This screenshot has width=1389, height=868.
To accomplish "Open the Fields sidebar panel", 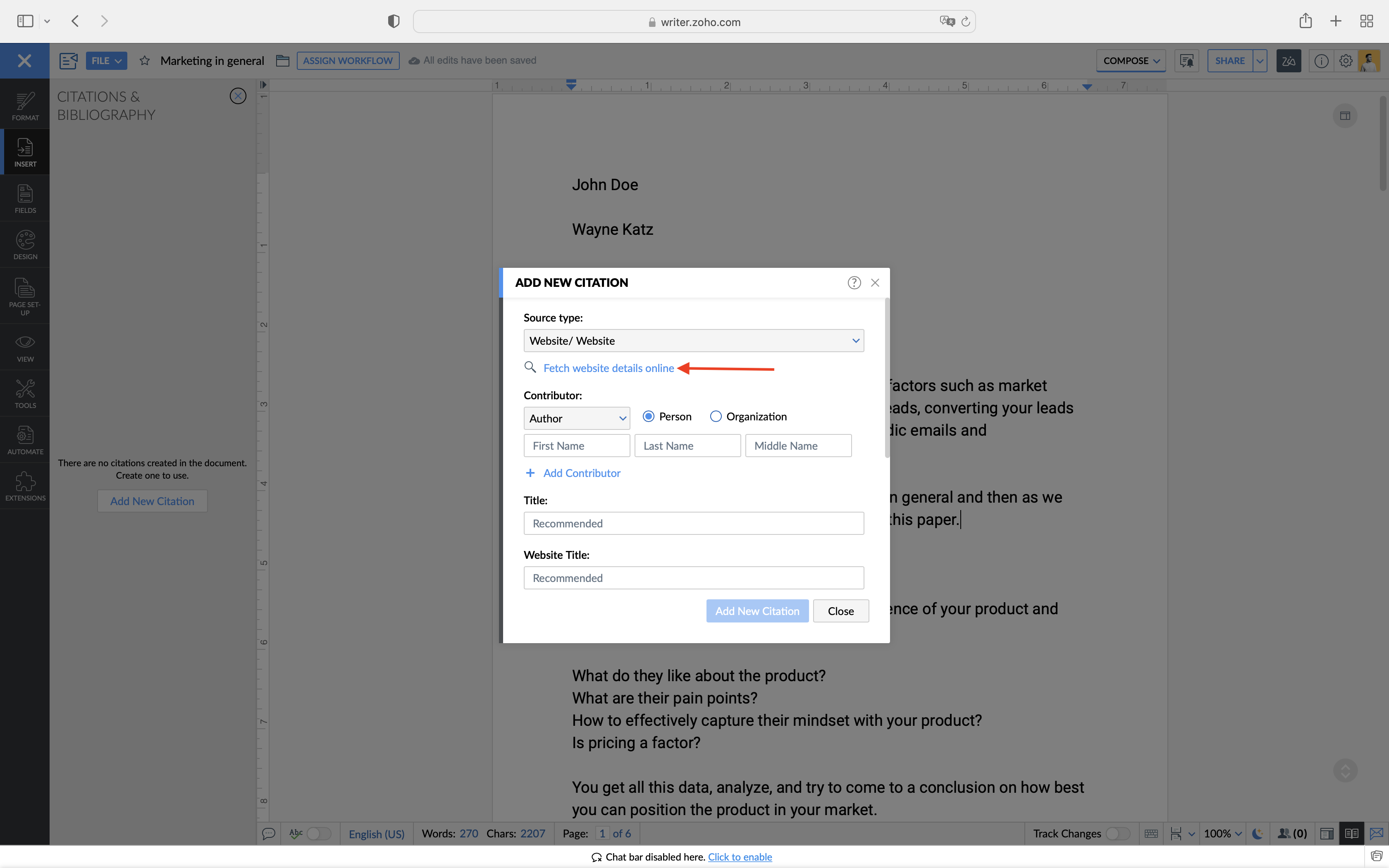I will (25, 199).
